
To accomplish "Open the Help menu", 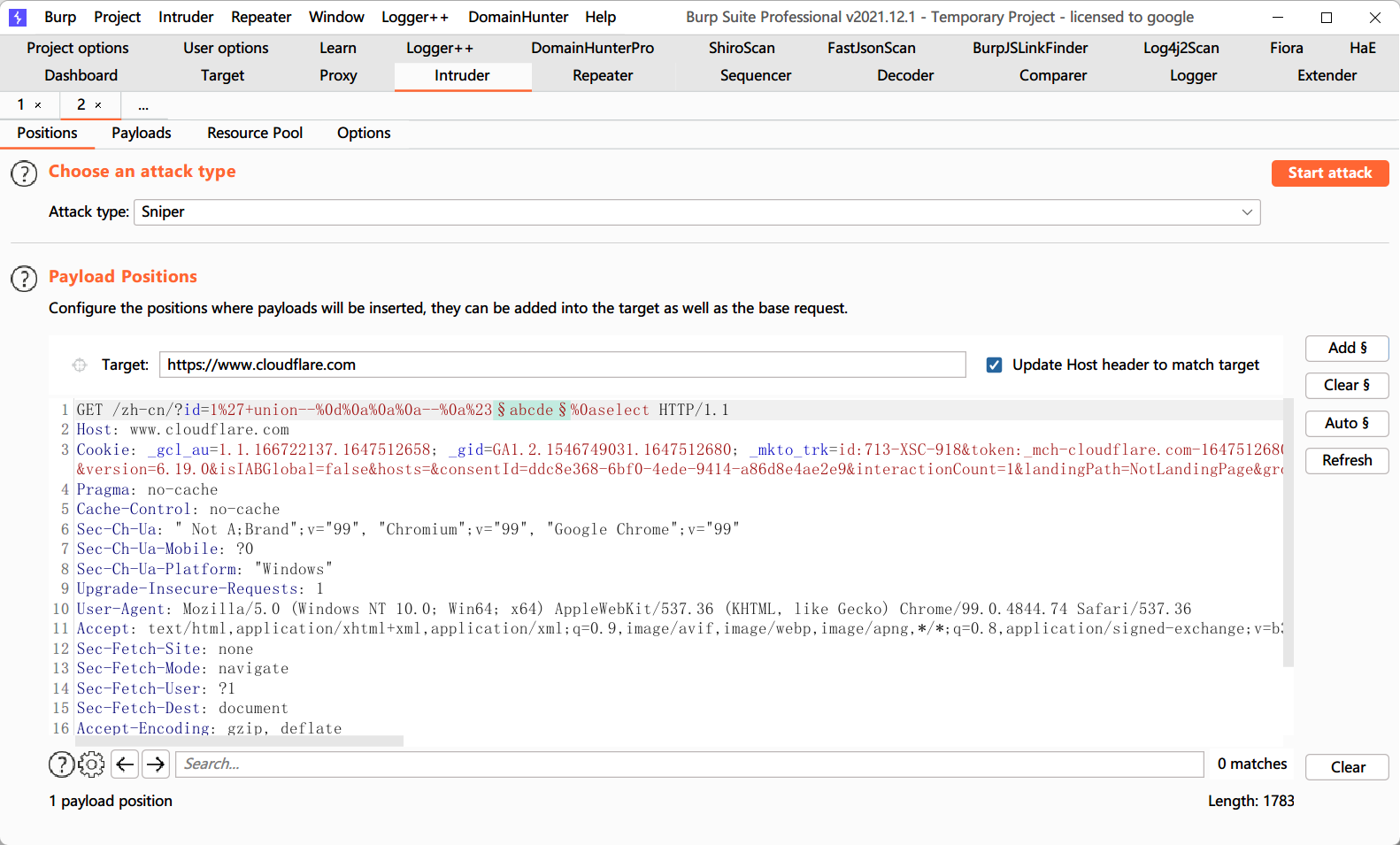I will pos(600,17).
